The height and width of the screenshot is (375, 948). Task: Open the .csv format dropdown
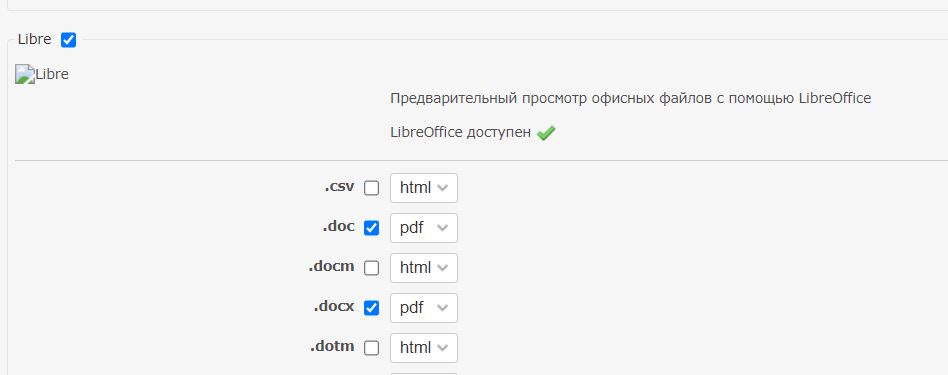pos(424,188)
